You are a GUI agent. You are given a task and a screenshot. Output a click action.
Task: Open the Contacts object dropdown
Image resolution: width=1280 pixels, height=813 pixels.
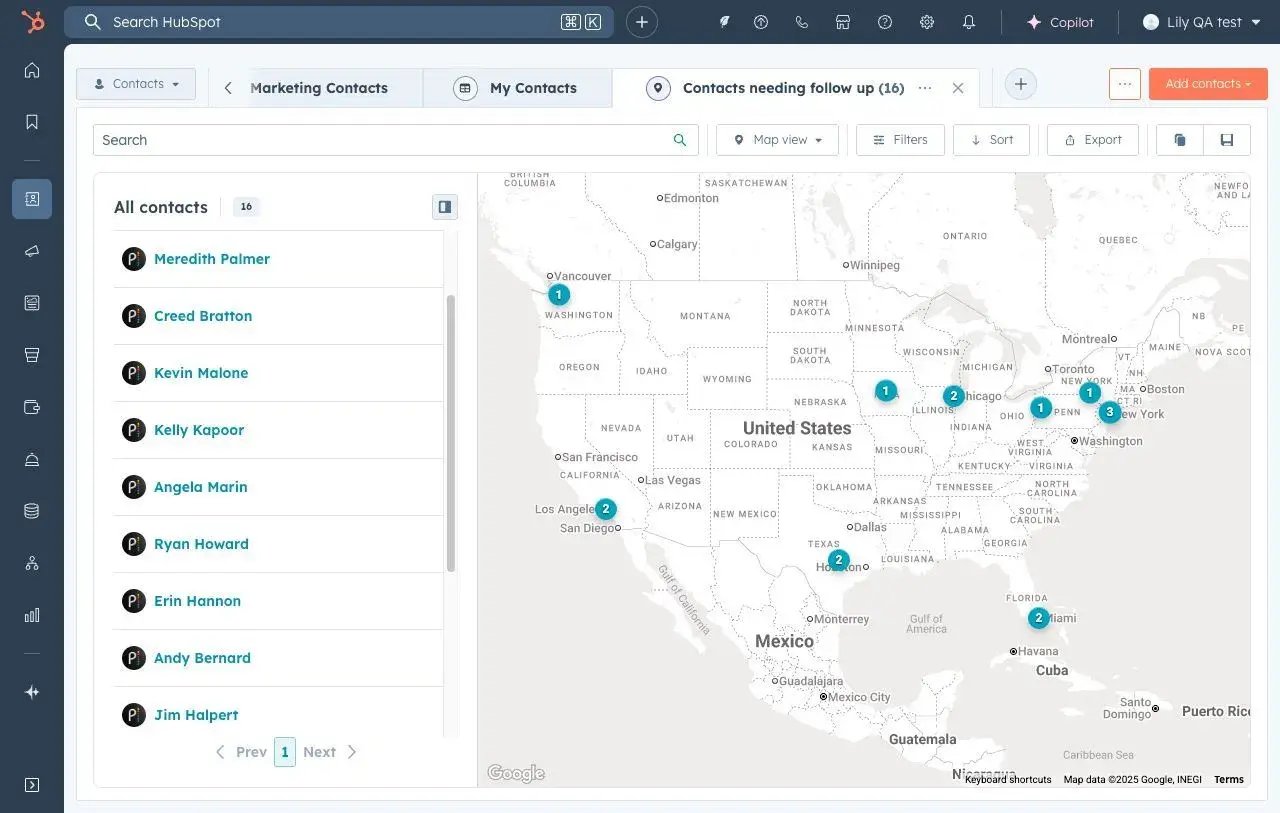[136, 84]
